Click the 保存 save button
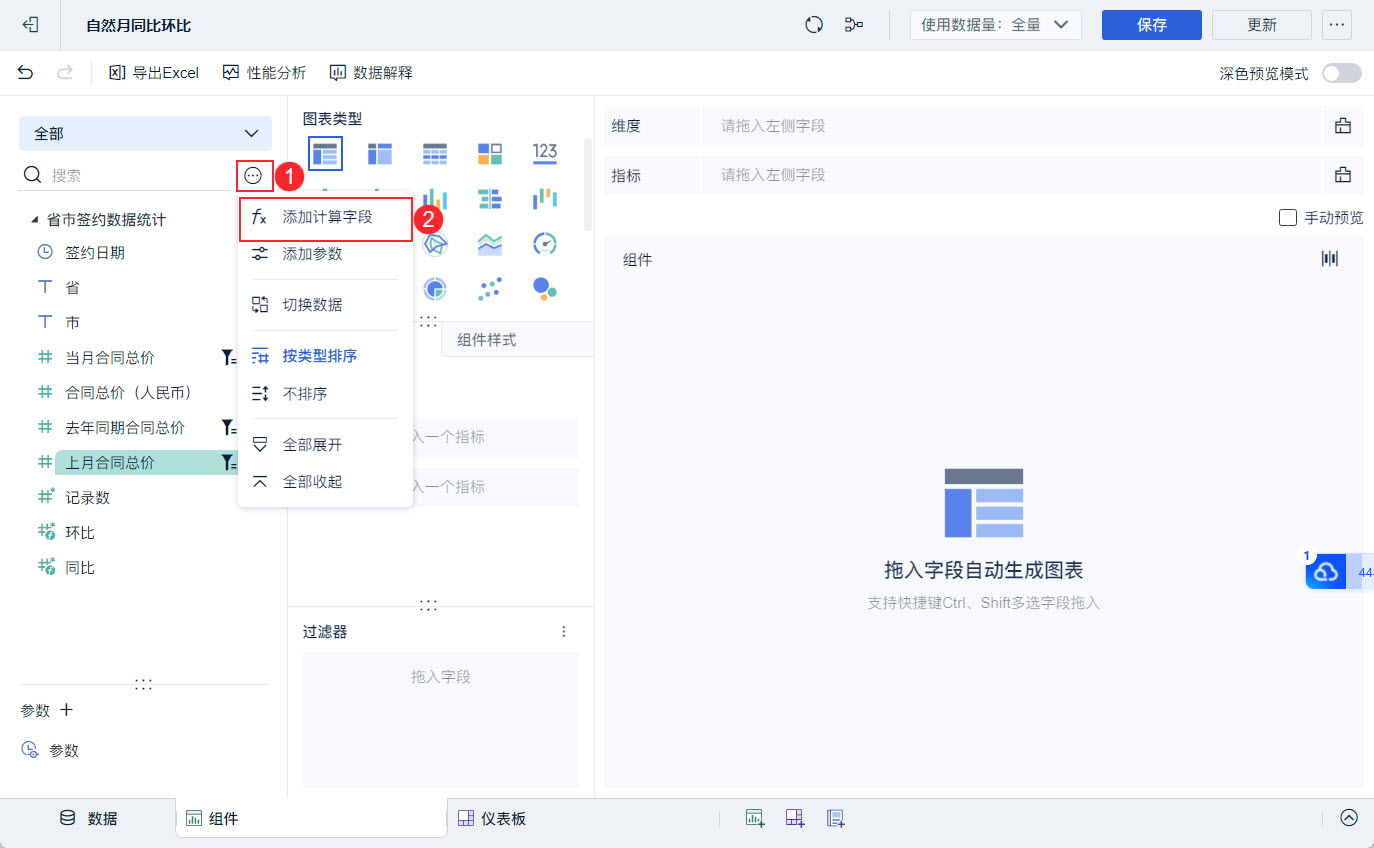The height and width of the screenshot is (848, 1374). 1152,25
